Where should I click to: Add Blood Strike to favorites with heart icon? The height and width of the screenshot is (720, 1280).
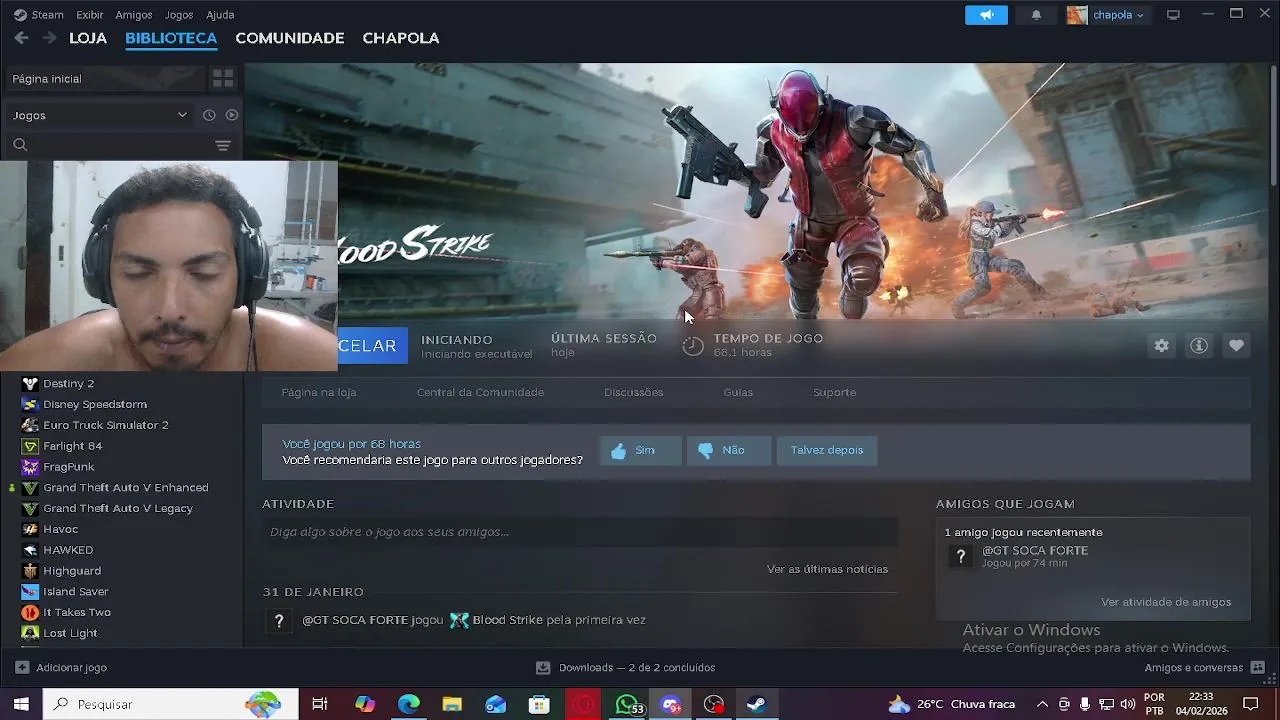point(1236,345)
